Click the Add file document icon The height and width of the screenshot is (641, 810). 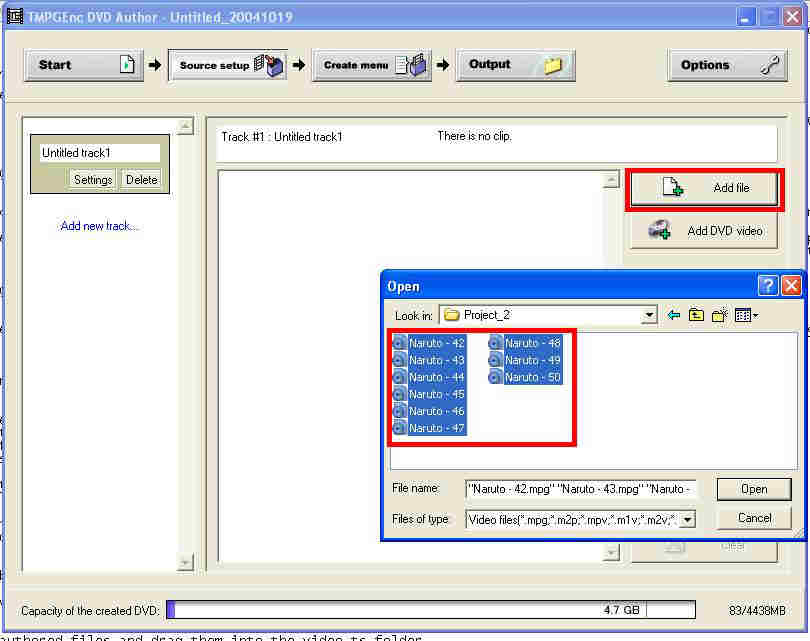click(673, 187)
